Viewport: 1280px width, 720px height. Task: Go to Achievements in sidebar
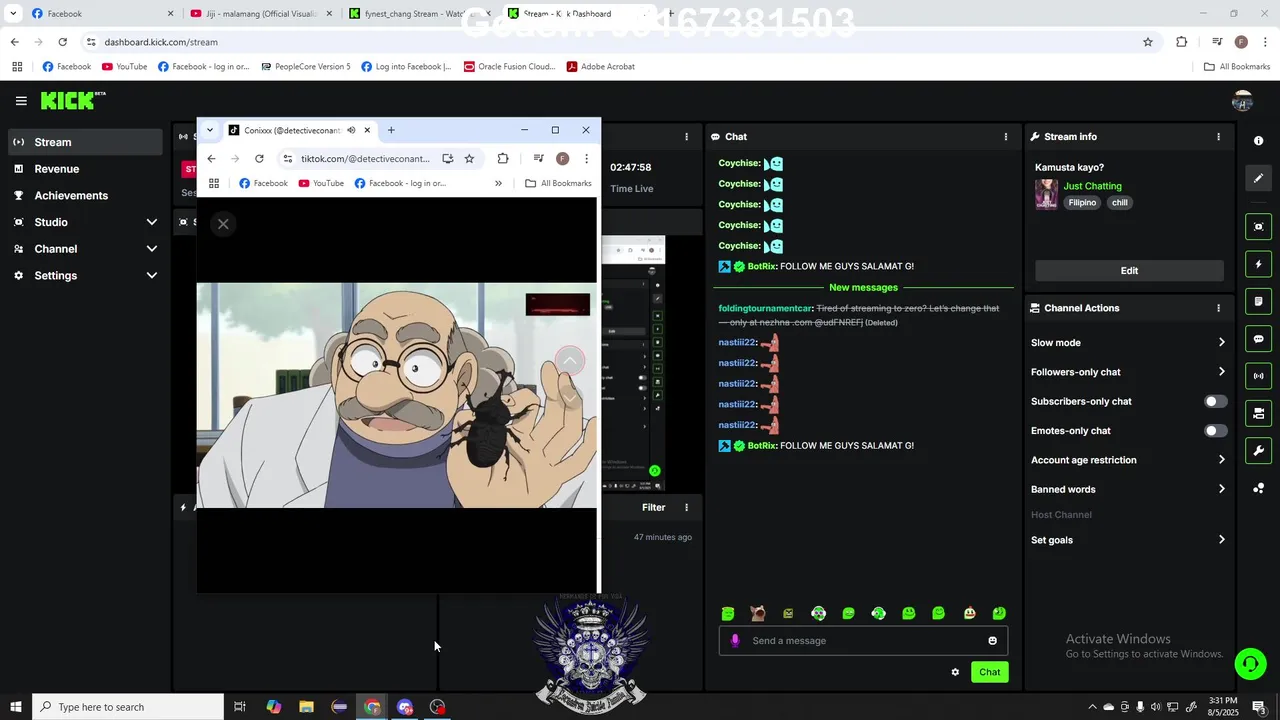[x=85, y=196]
